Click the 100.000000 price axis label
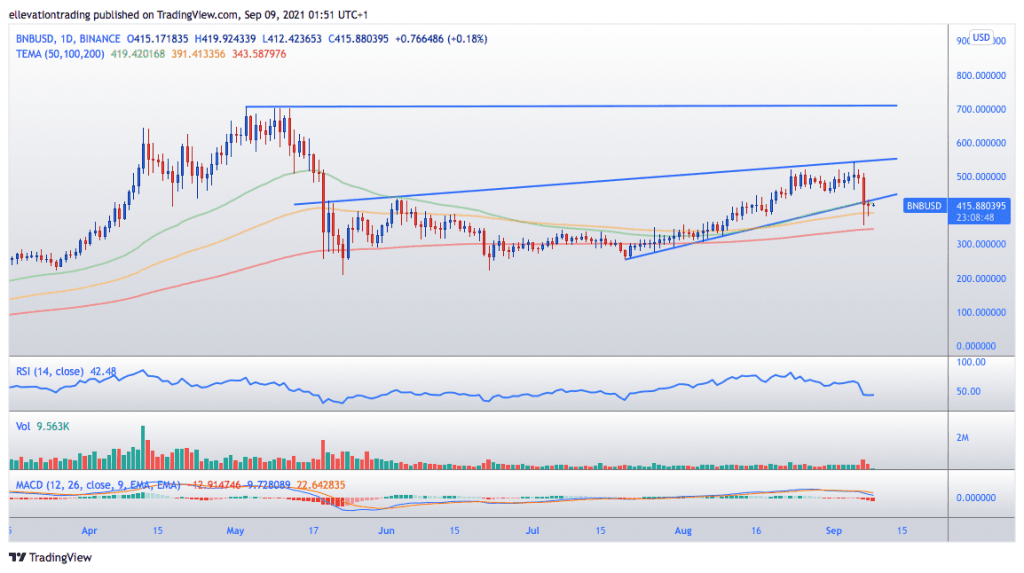 [x=981, y=312]
